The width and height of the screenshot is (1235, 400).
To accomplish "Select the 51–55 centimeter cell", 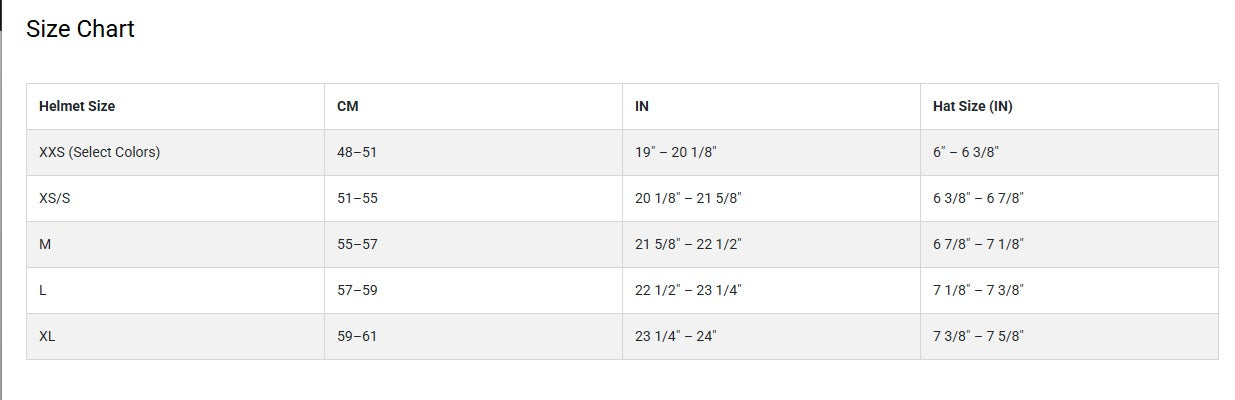I will point(357,198).
